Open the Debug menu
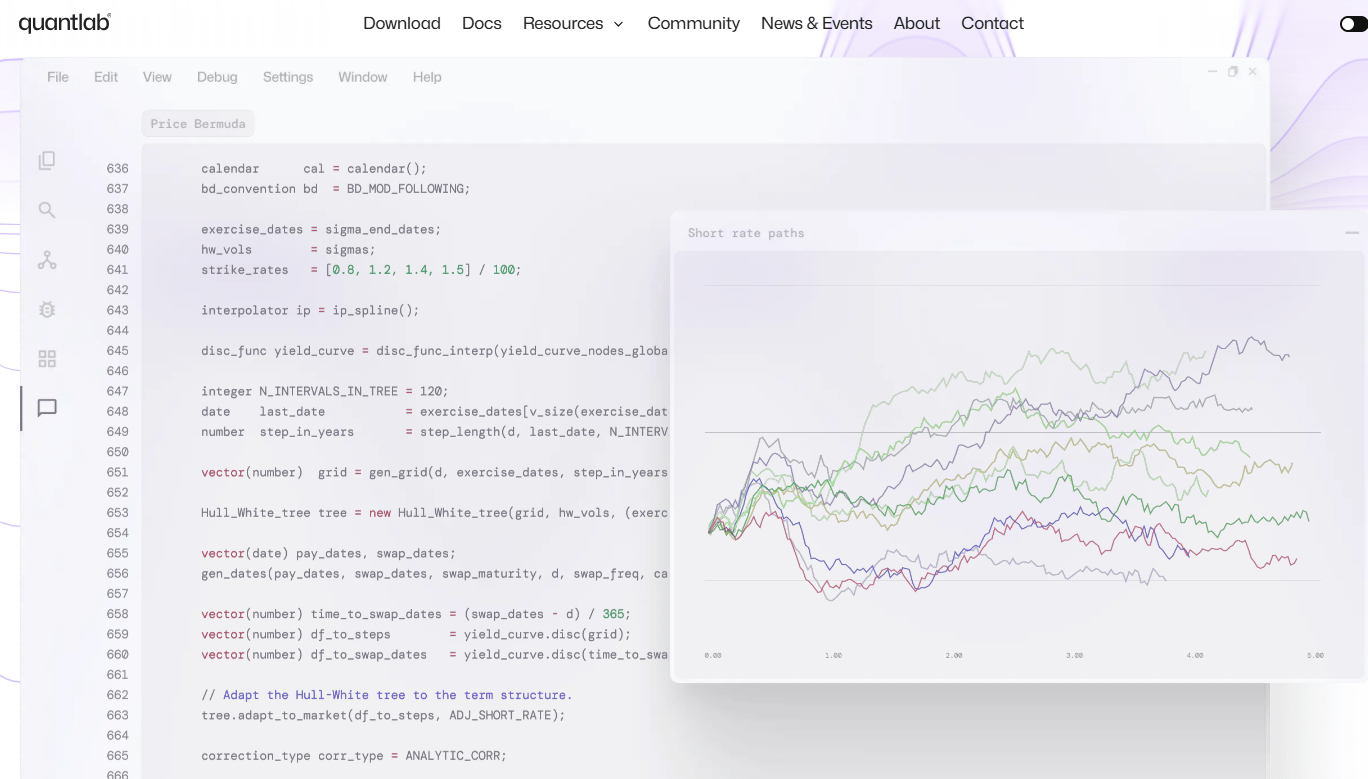The width and height of the screenshot is (1368, 779). (x=217, y=77)
